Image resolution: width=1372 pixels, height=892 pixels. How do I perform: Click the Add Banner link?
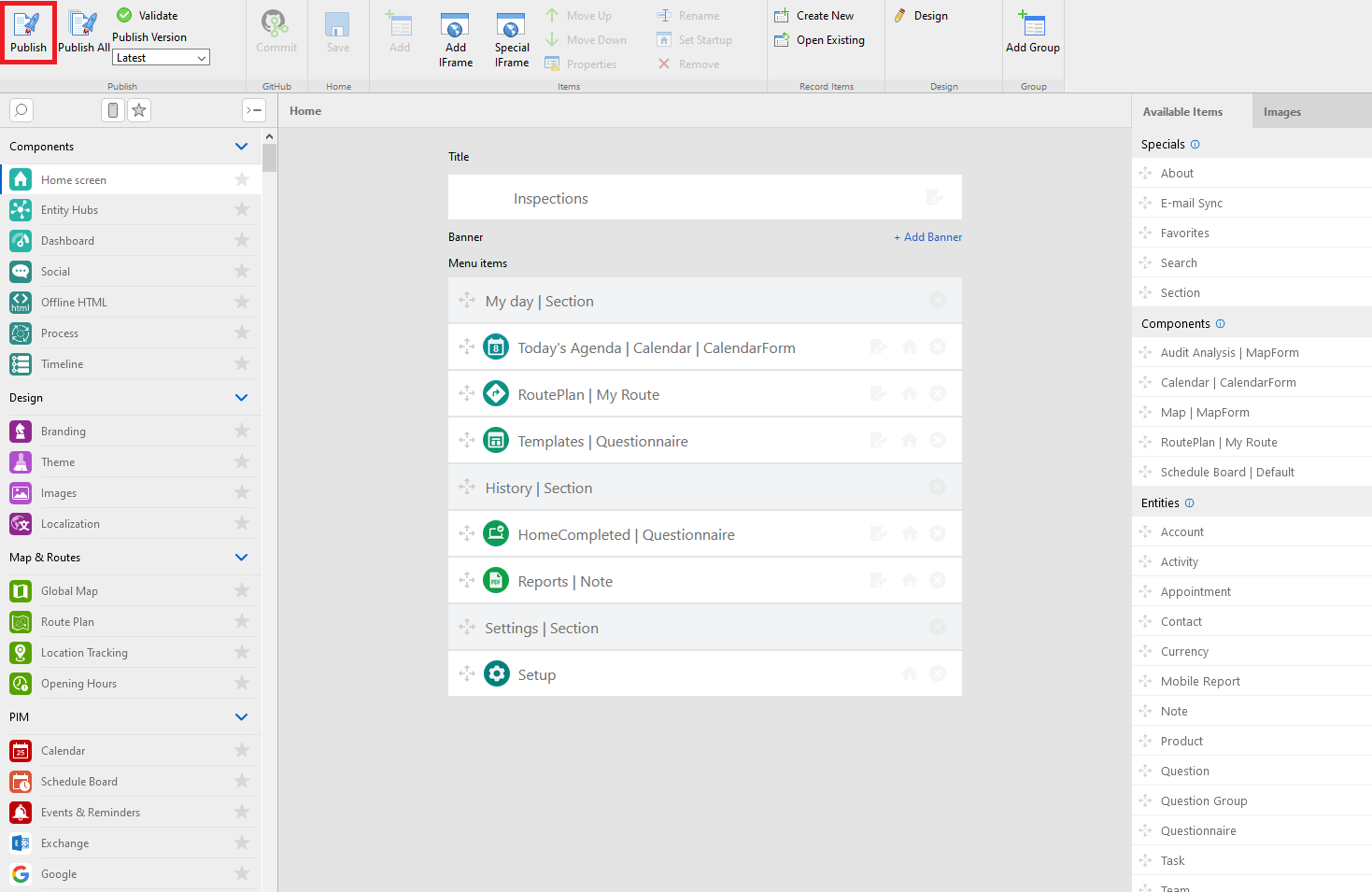pos(927,237)
